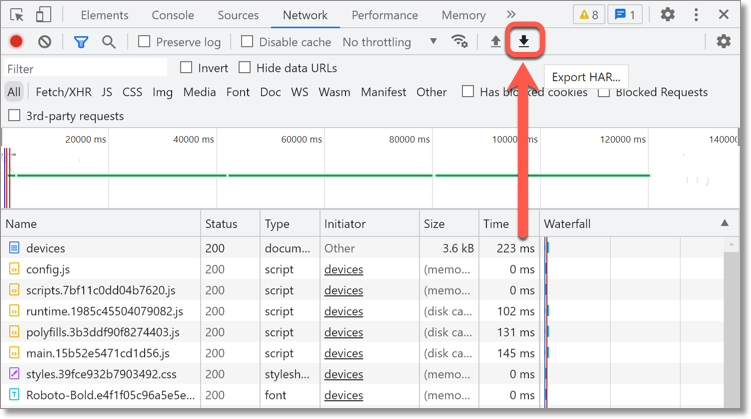Screen dimensions: 751x419
Task: Stop recording network log via red button
Action: (16, 42)
